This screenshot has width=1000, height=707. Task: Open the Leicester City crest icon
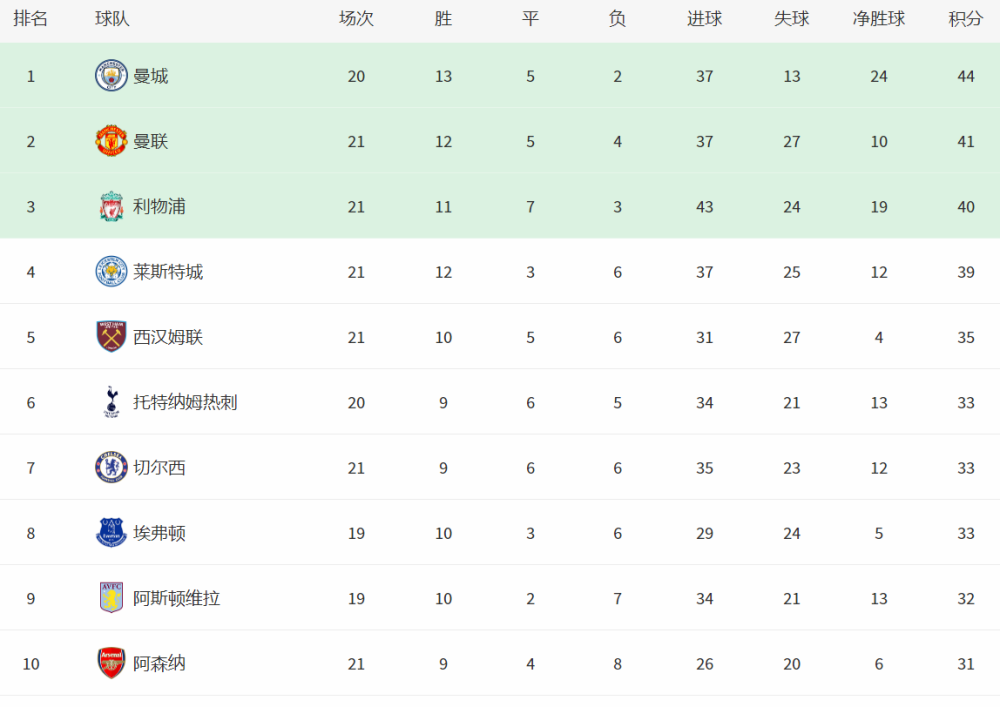tap(111, 272)
